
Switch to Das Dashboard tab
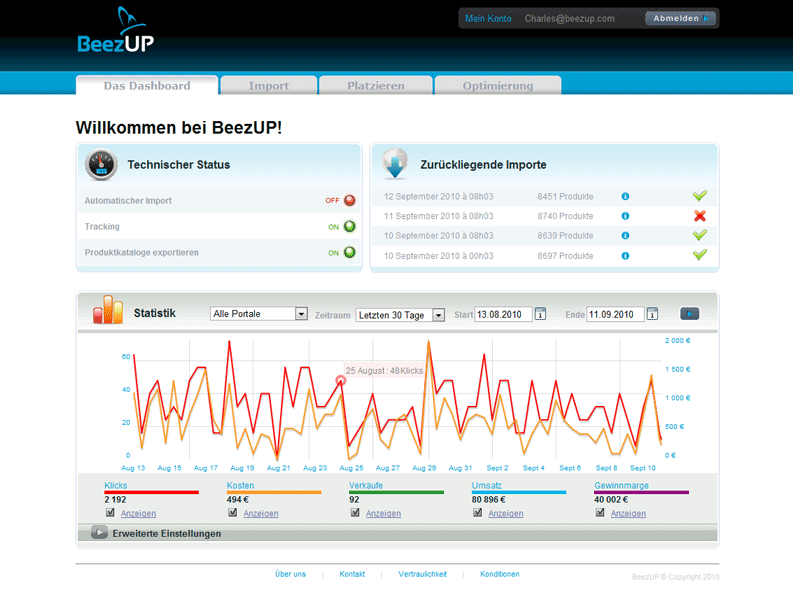(147, 86)
